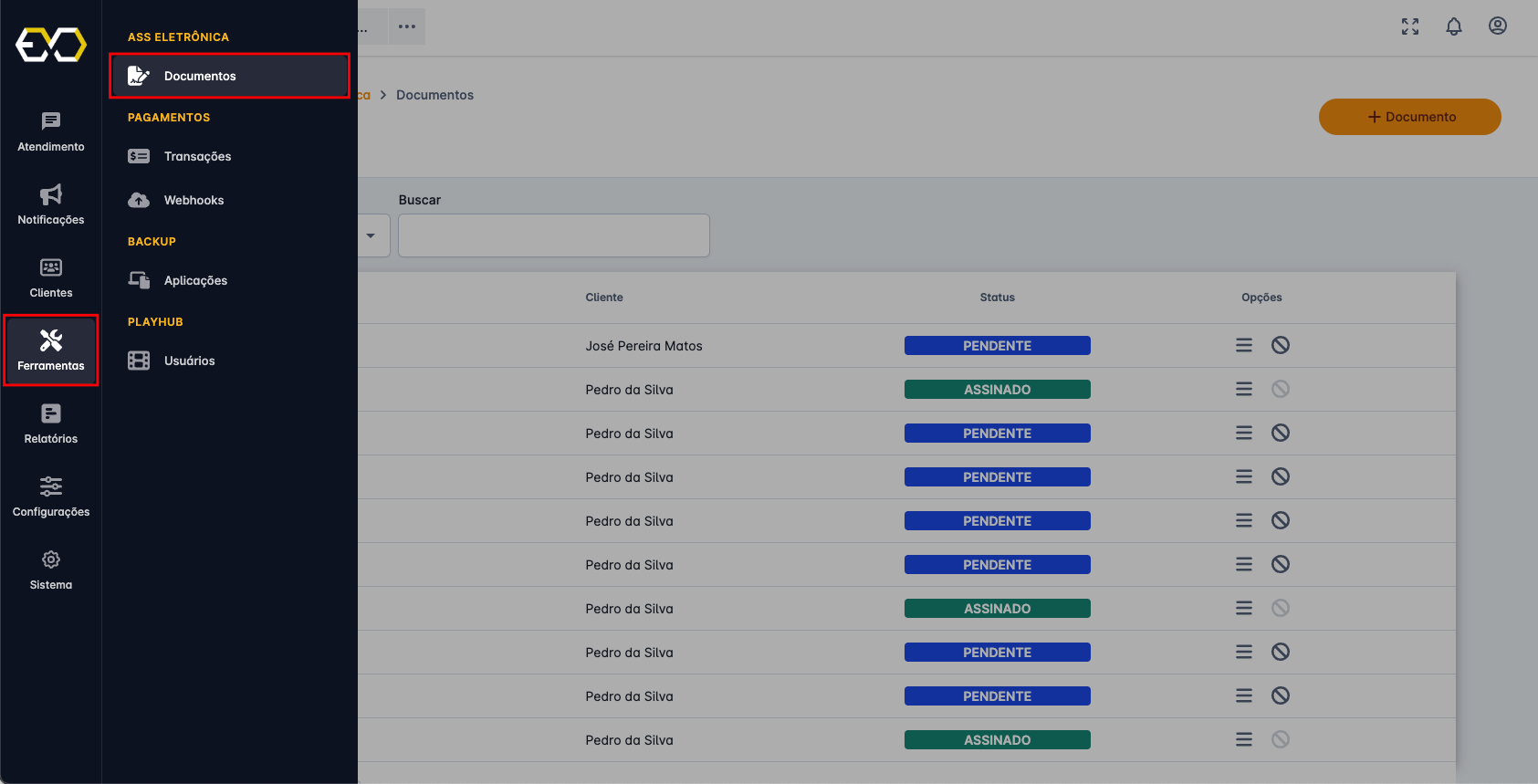
Task: Open the Sistema gear section
Action: pos(51,570)
